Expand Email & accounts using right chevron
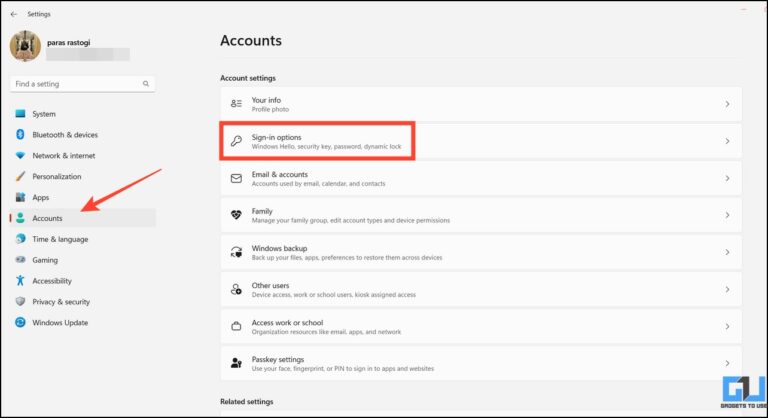The height and width of the screenshot is (418, 768). point(727,178)
